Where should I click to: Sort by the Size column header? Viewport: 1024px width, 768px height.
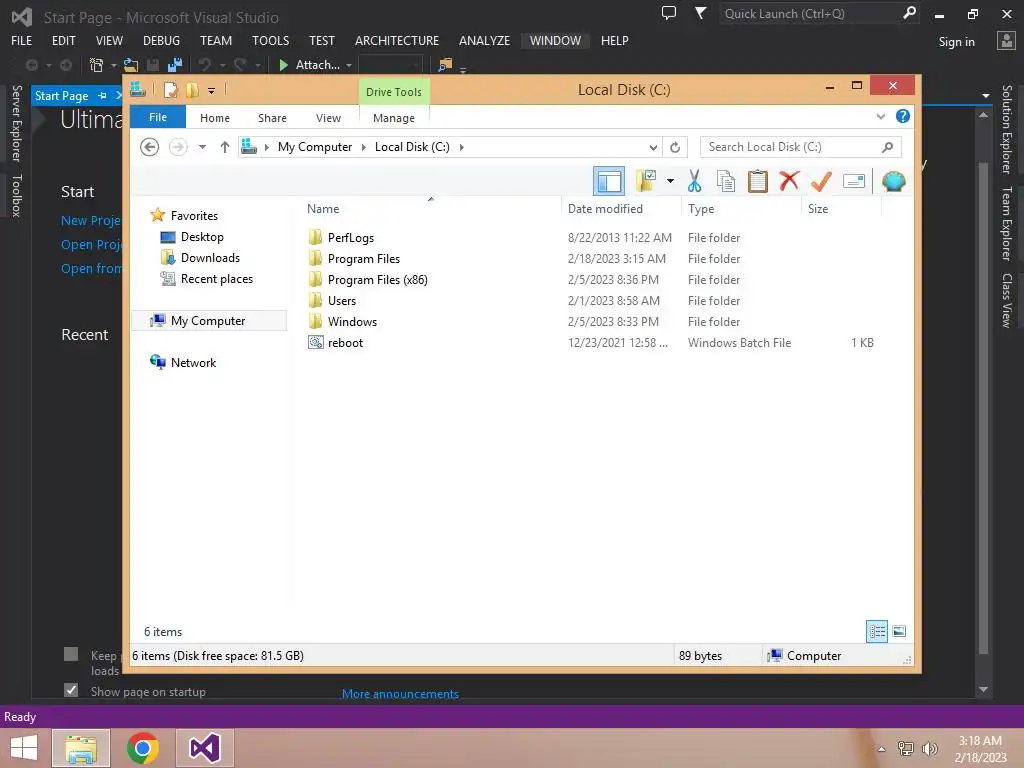[x=841, y=208]
